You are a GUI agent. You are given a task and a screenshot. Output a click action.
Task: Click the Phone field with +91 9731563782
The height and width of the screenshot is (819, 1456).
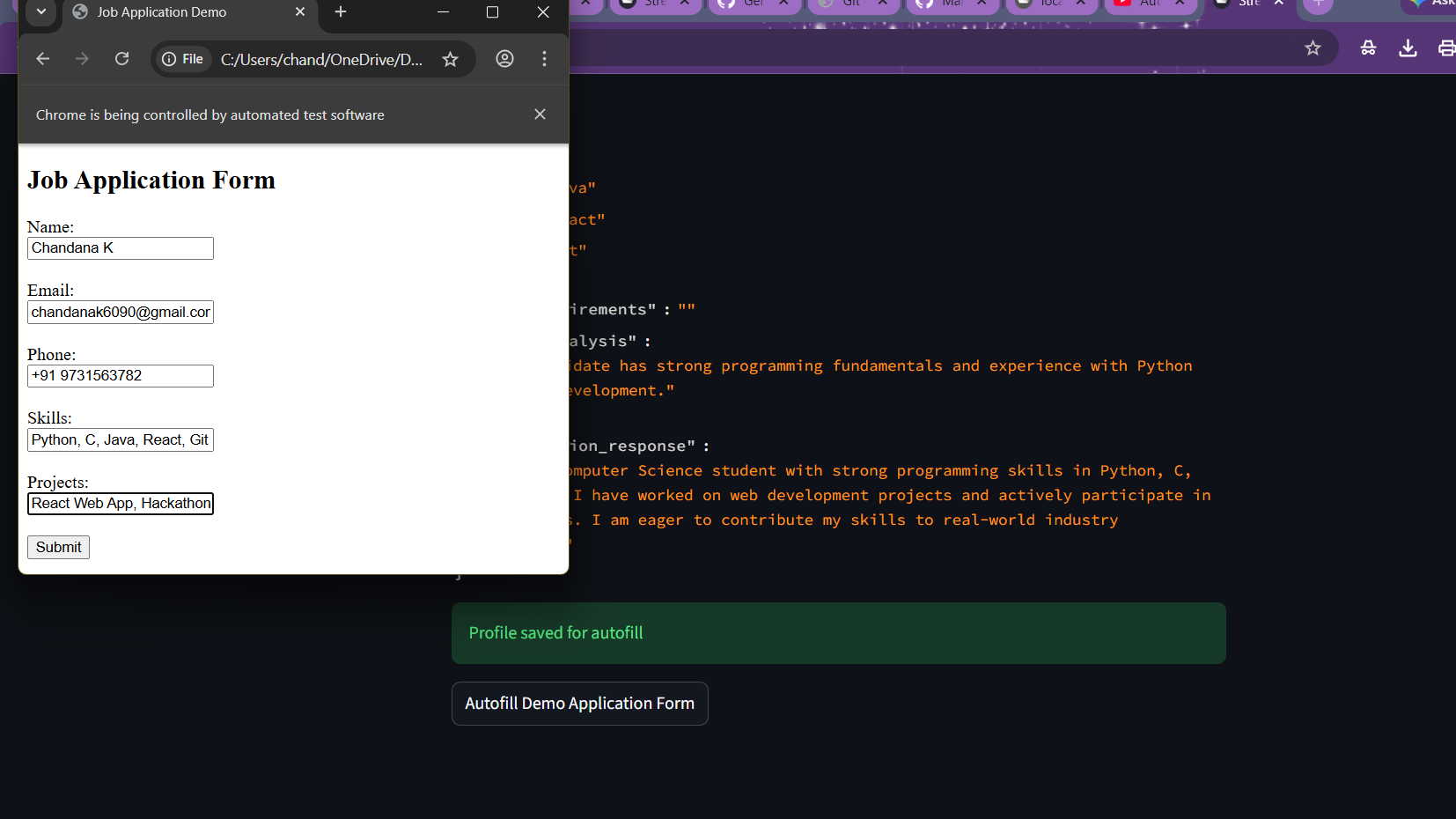point(121,376)
